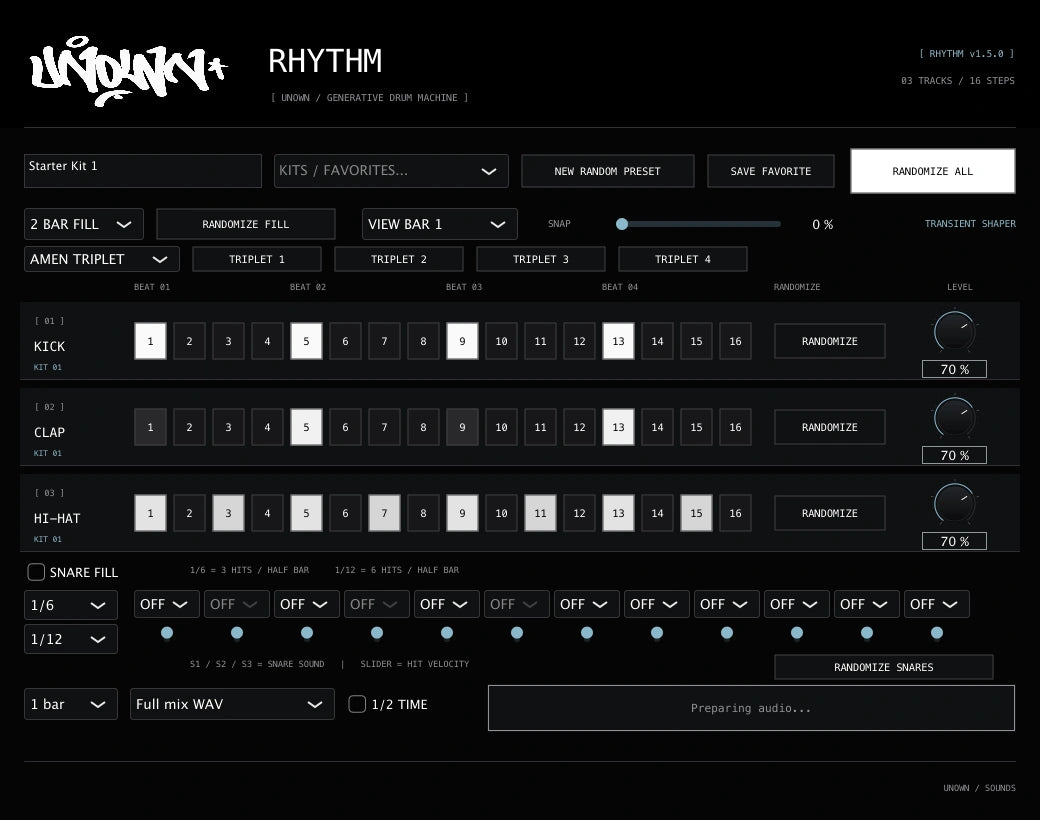Image resolution: width=1040 pixels, height=820 pixels.
Task: Toggle Clap step 13
Action: click(619, 427)
